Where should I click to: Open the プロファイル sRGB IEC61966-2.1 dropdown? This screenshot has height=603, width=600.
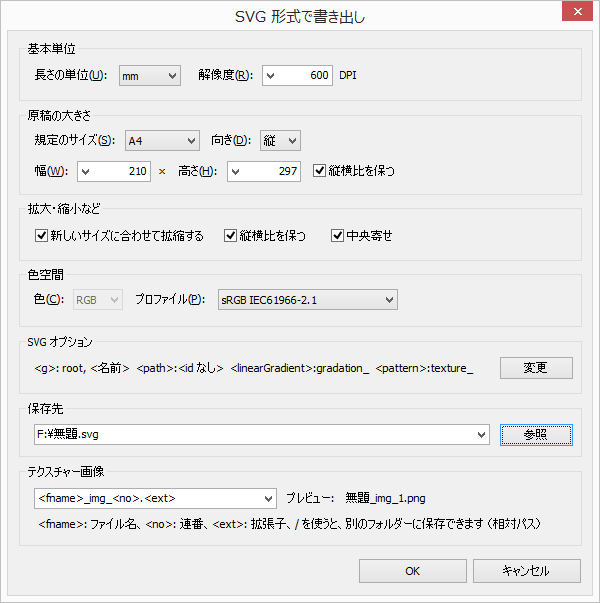[308, 300]
